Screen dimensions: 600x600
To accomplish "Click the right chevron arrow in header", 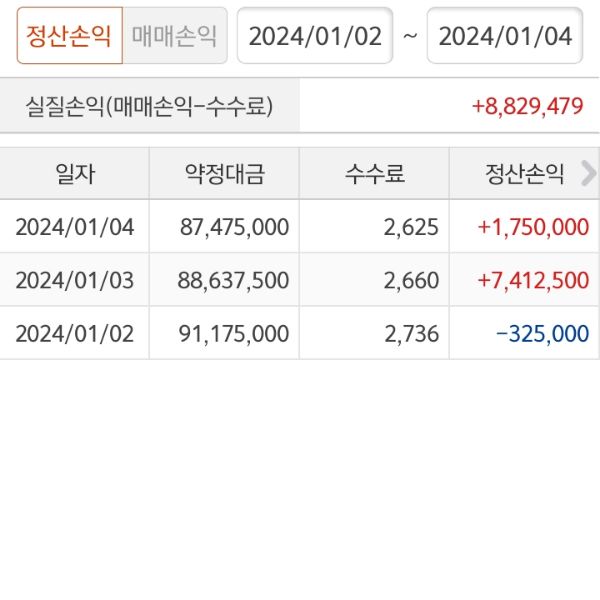I will [x=588, y=173].
